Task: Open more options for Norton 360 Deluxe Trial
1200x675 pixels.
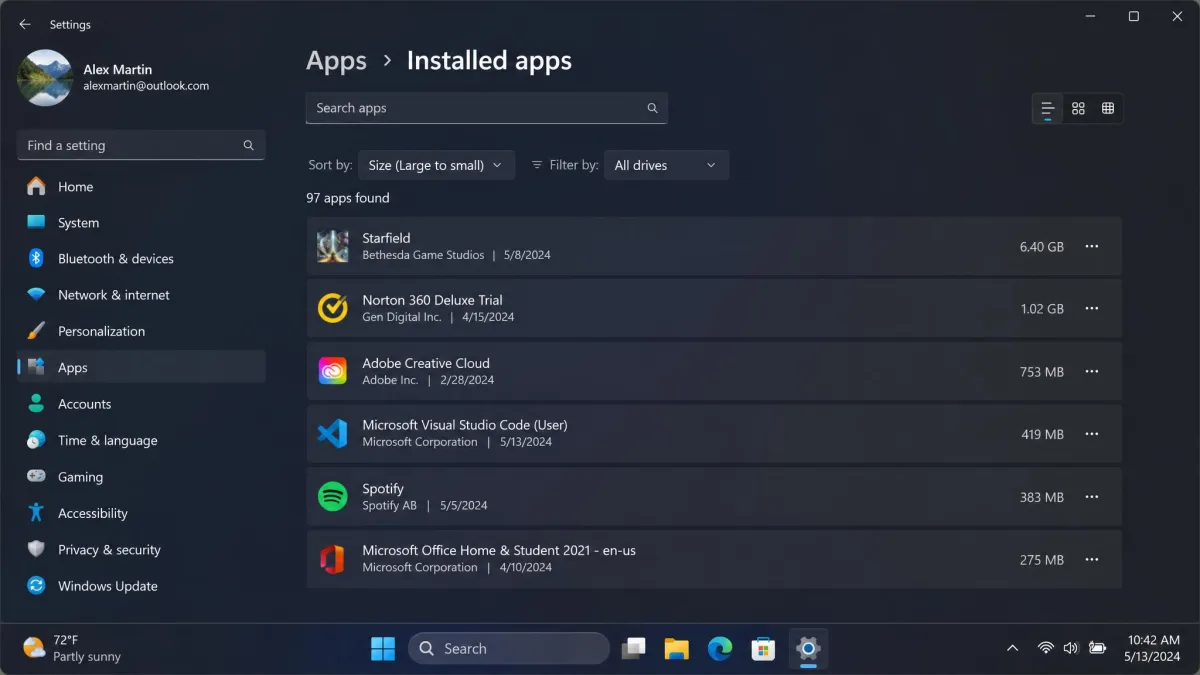Action: pyautogui.click(x=1092, y=309)
